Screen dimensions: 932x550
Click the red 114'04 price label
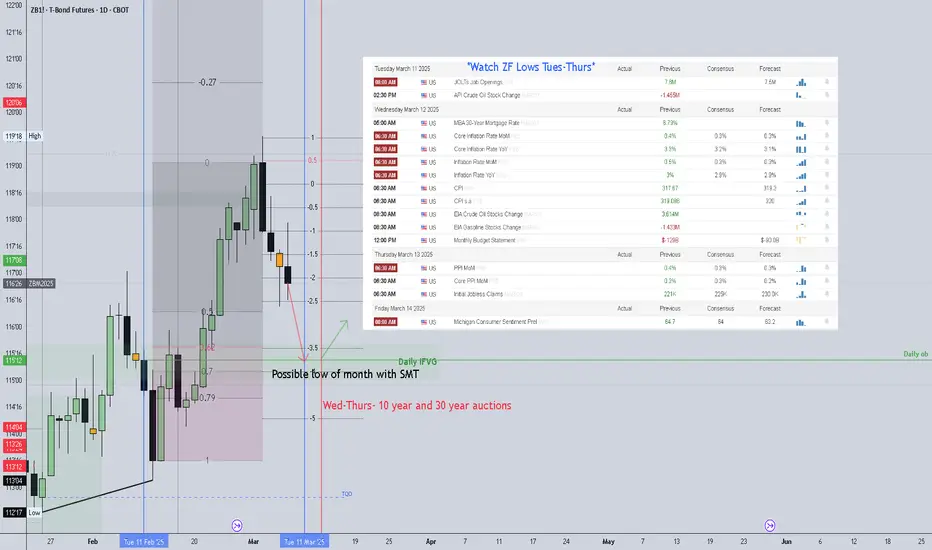coord(14,428)
